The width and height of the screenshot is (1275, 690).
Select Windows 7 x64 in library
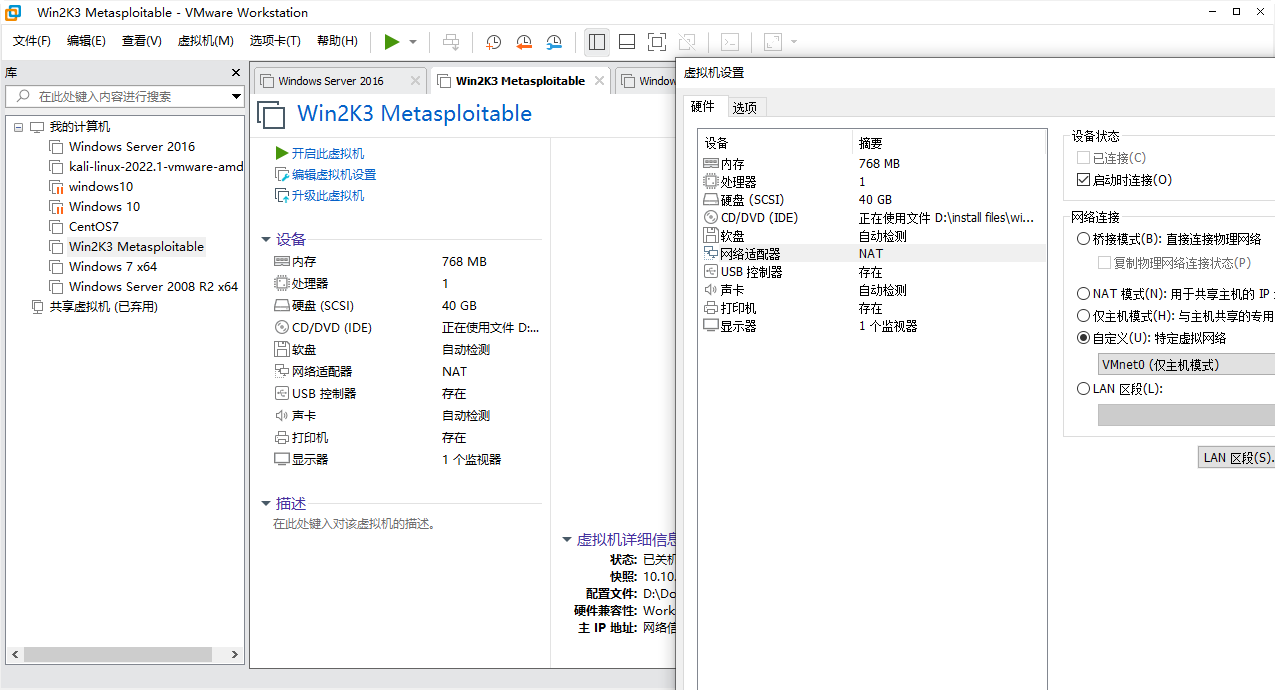pos(113,267)
